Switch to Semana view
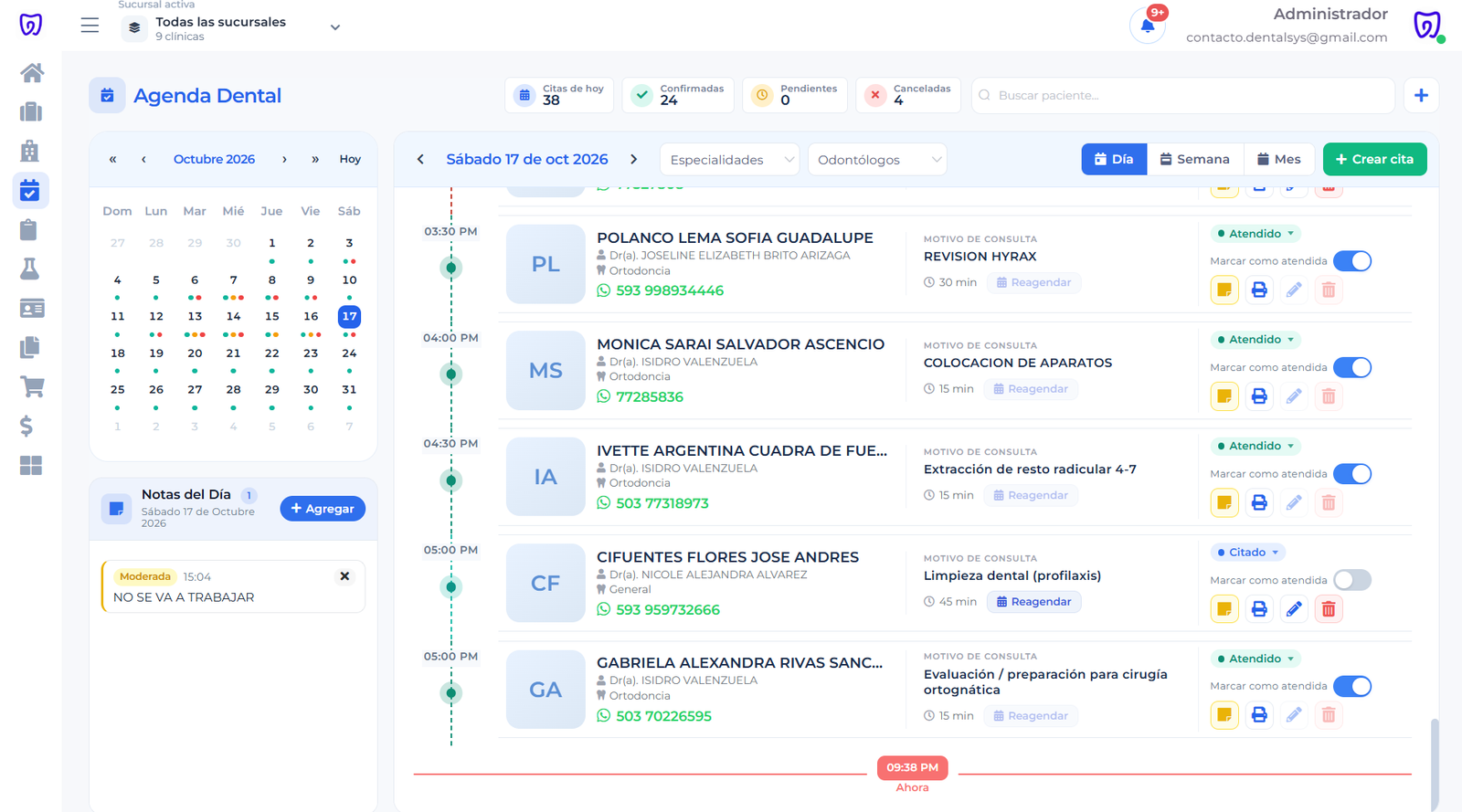This screenshot has width=1462, height=812. point(1194,159)
